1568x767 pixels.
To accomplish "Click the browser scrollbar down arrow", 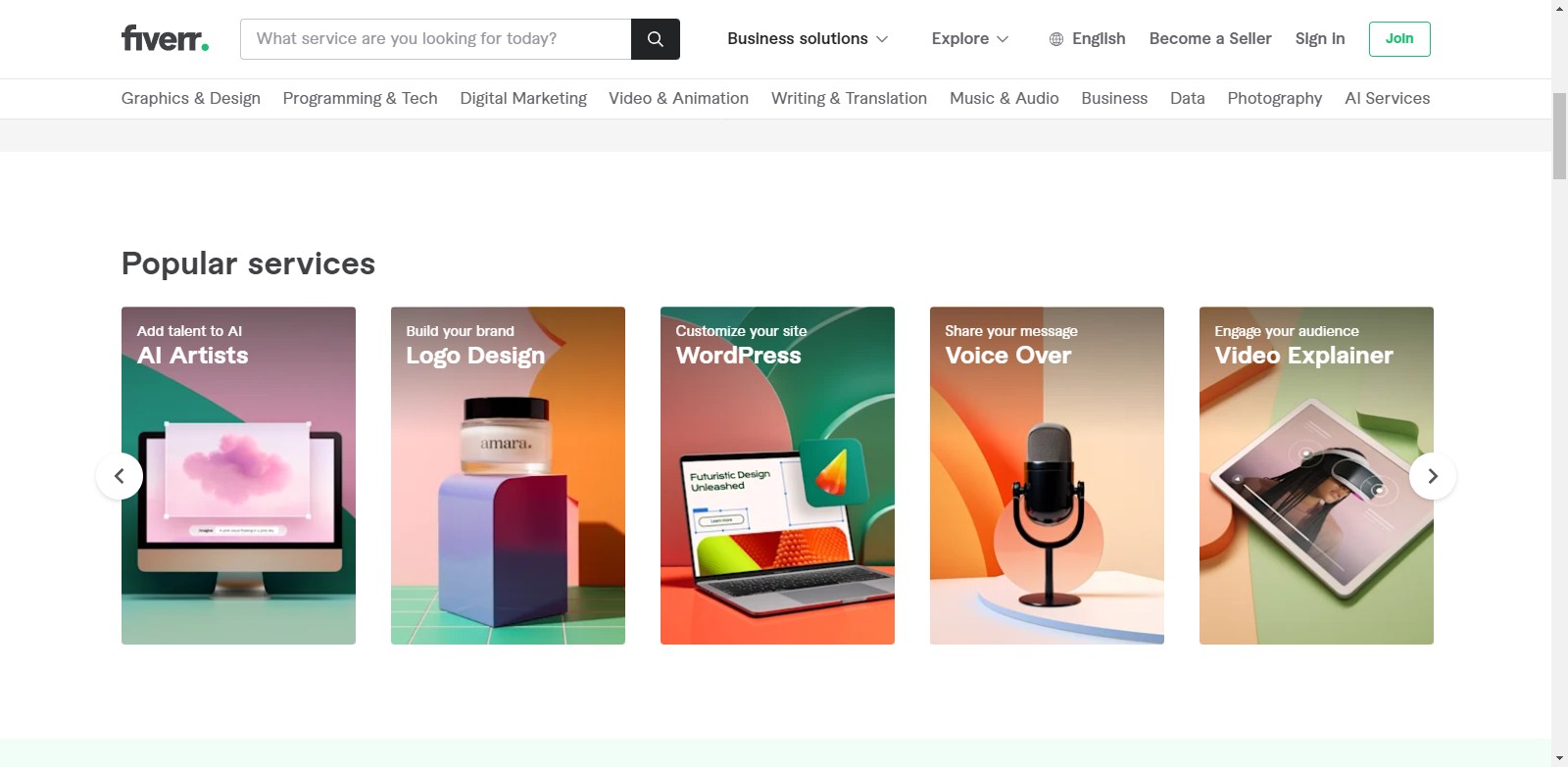I will point(1559,758).
